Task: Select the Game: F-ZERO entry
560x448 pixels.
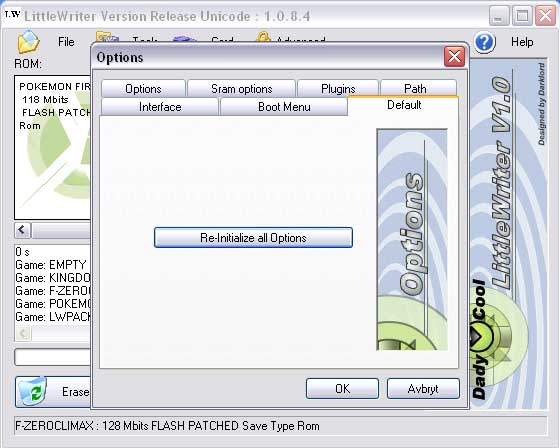Action: [x=52, y=291]
